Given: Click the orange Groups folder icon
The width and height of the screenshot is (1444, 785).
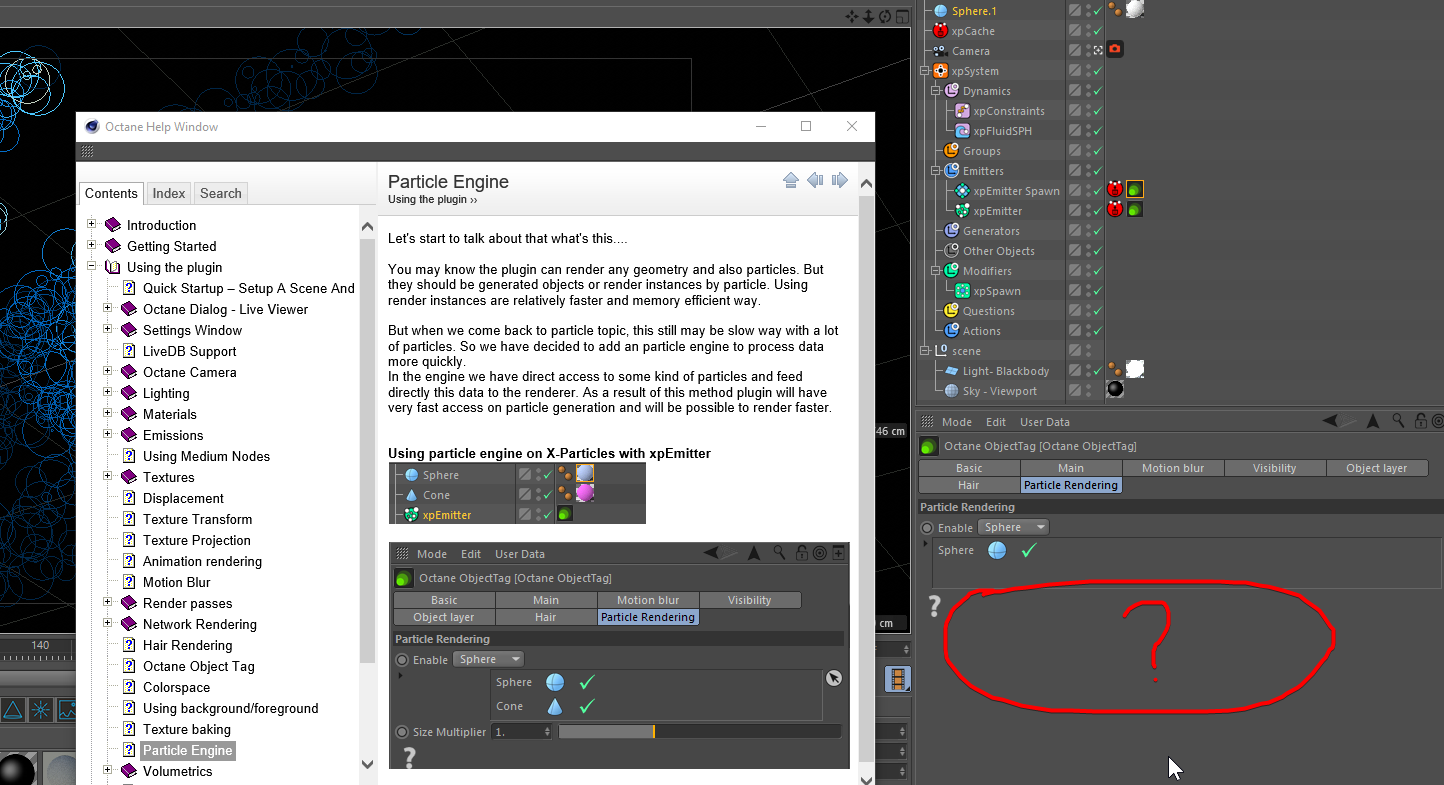Looking at the screenshot, I should [951, 151].
